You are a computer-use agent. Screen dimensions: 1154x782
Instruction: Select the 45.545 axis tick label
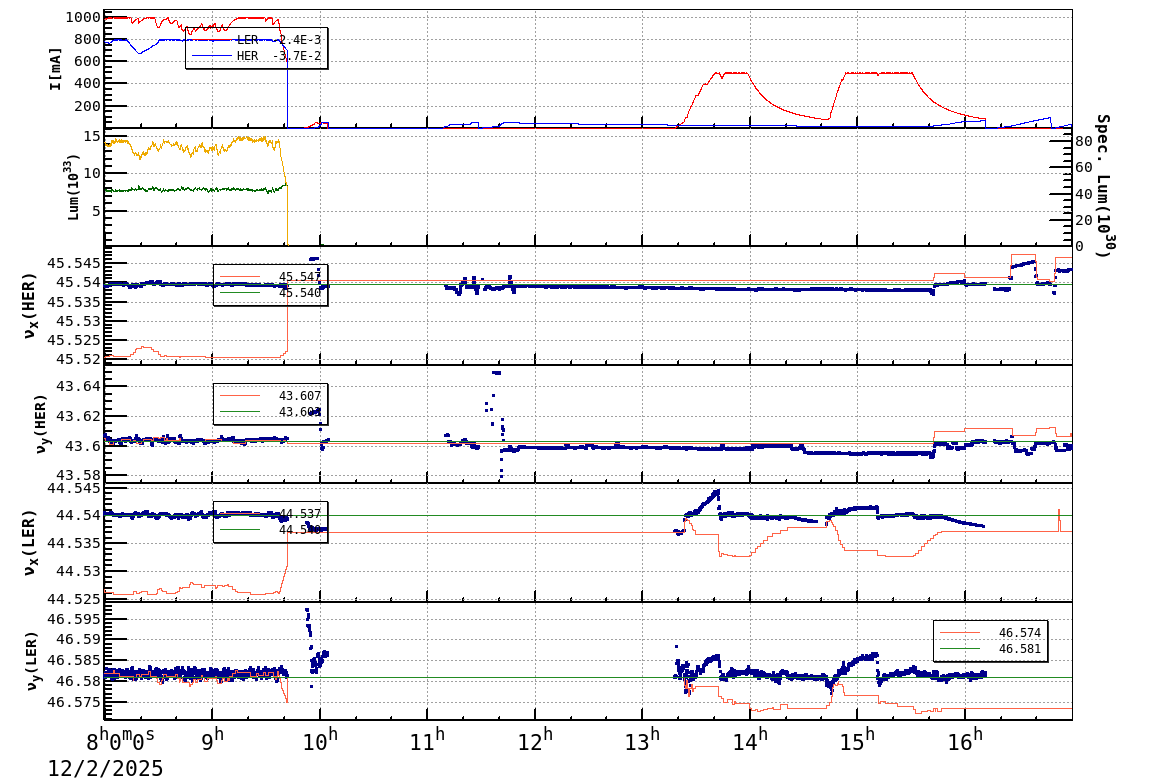pyautogui.click(x=74, y=263)
